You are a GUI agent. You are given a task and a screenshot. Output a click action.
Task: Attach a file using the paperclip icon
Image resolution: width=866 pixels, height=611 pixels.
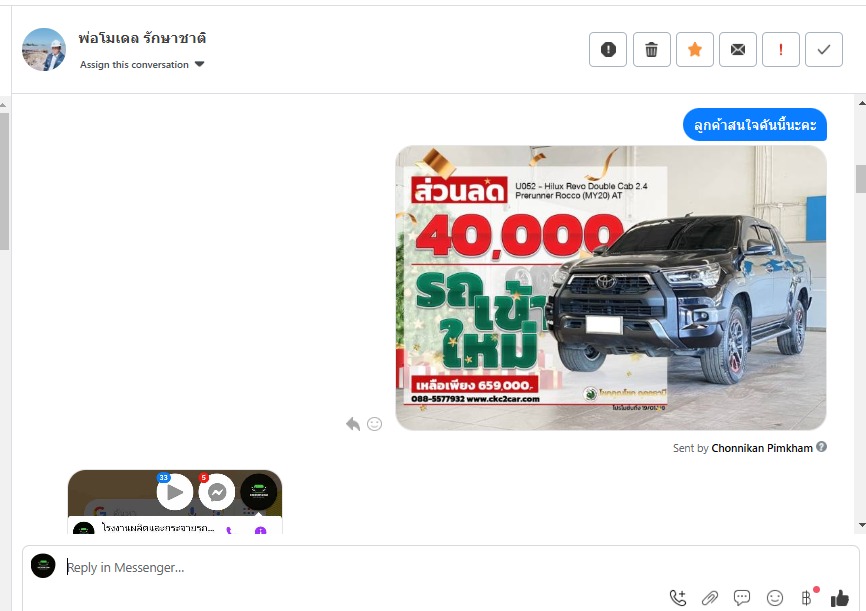click(710, 598)
